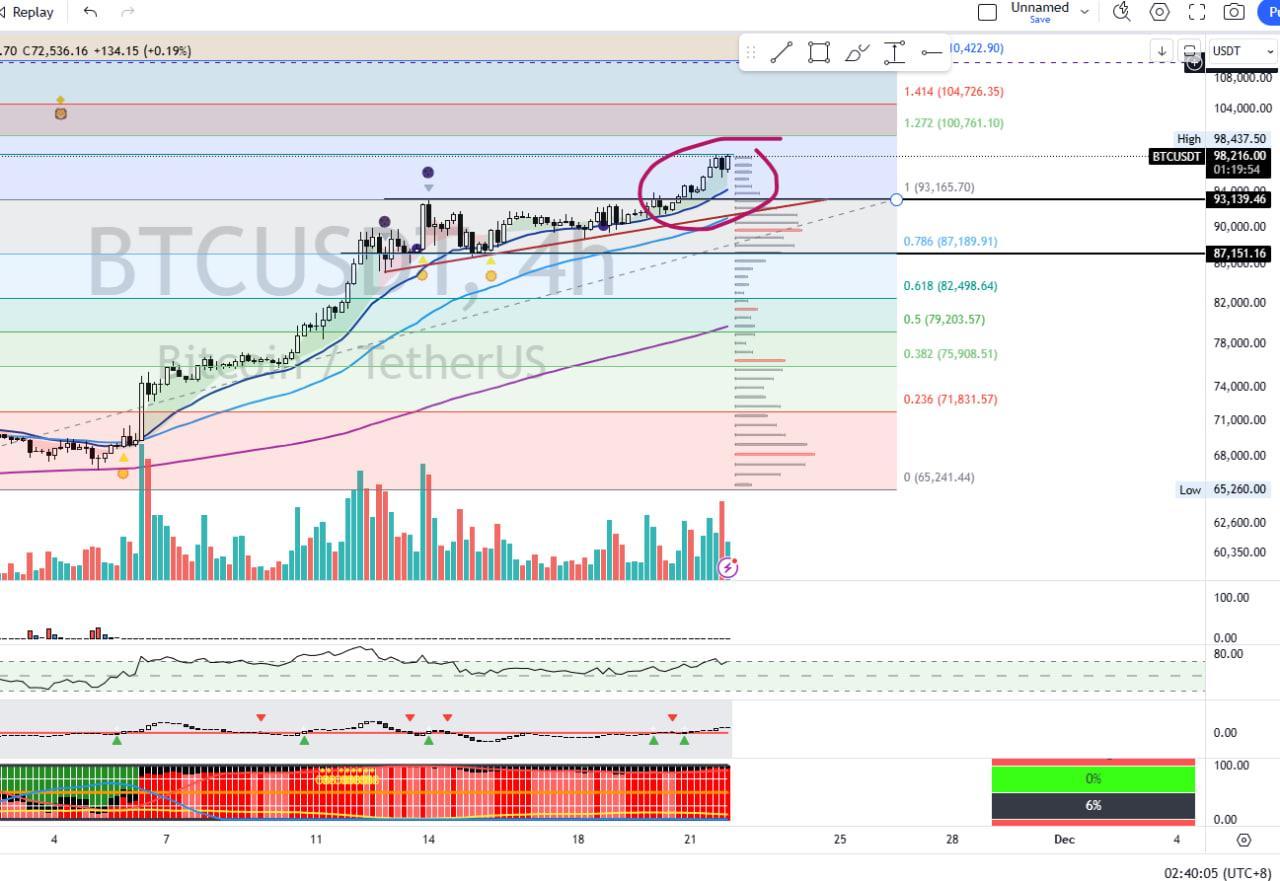Select the Brush drawing tool

click(x=856, y=53)
